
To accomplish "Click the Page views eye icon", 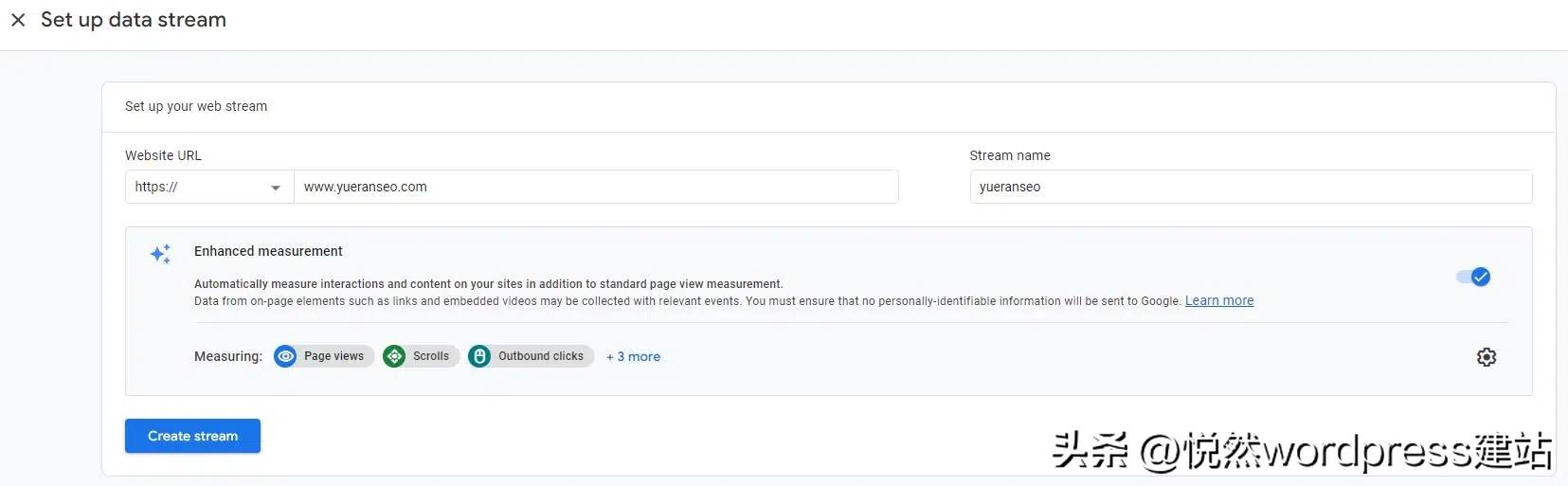I will point(285,356).
